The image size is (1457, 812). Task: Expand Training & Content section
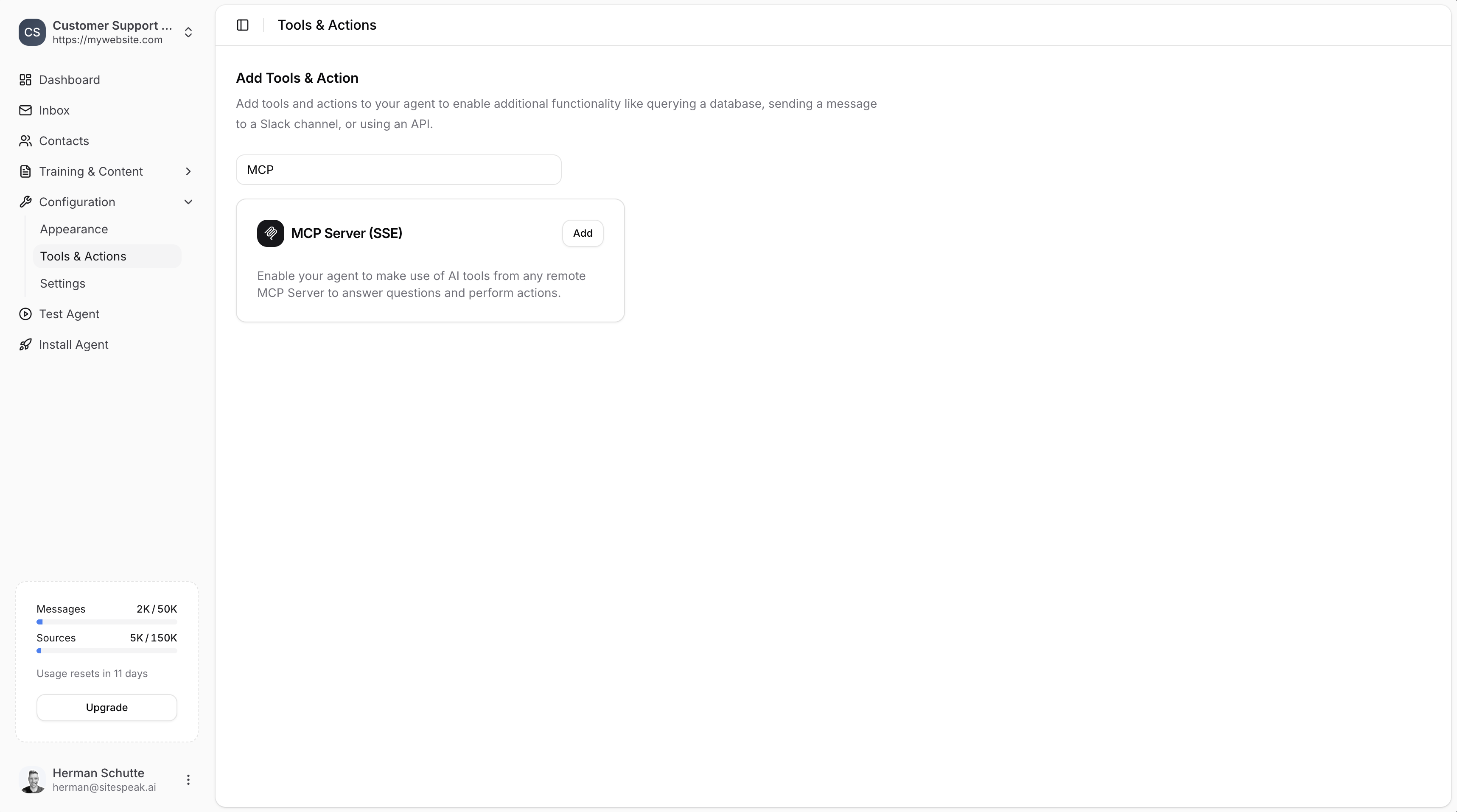[x=188, y=171]
